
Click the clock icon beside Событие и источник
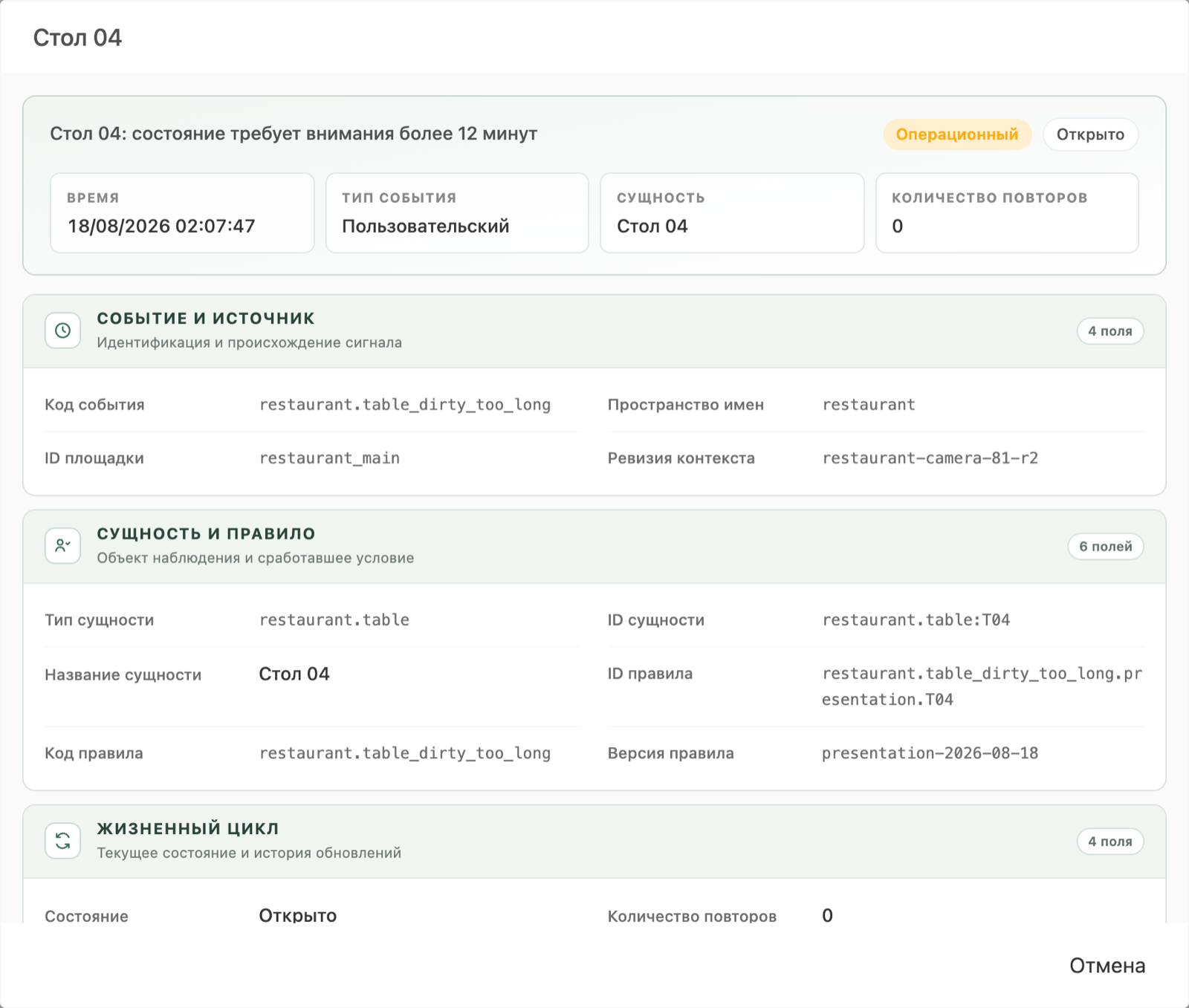(x=62, y=331)
